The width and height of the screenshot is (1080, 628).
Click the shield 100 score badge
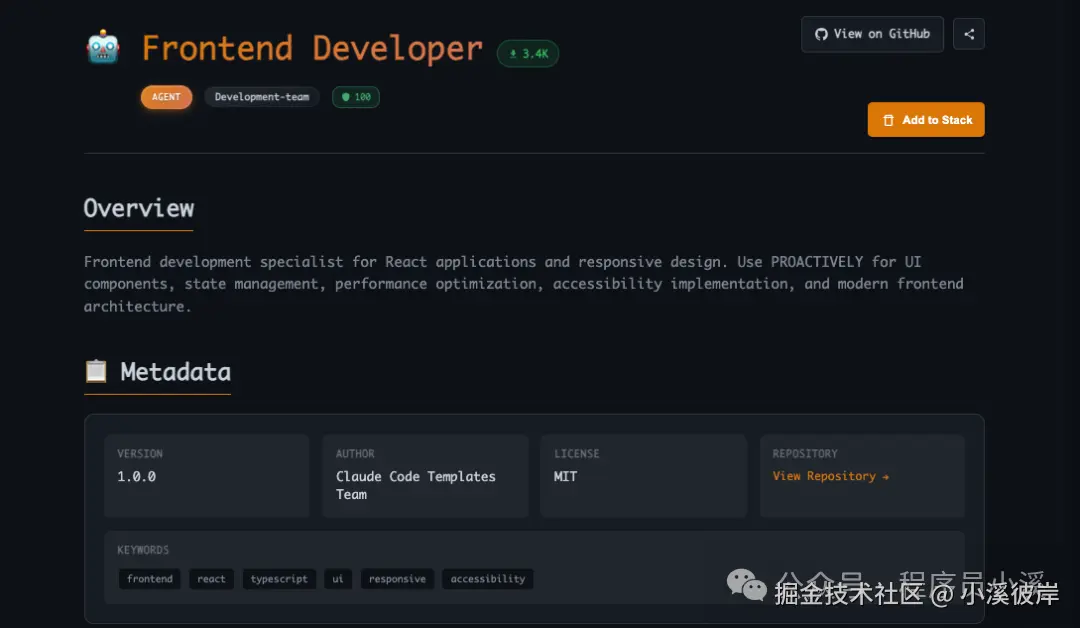click(x=356, y=97)
